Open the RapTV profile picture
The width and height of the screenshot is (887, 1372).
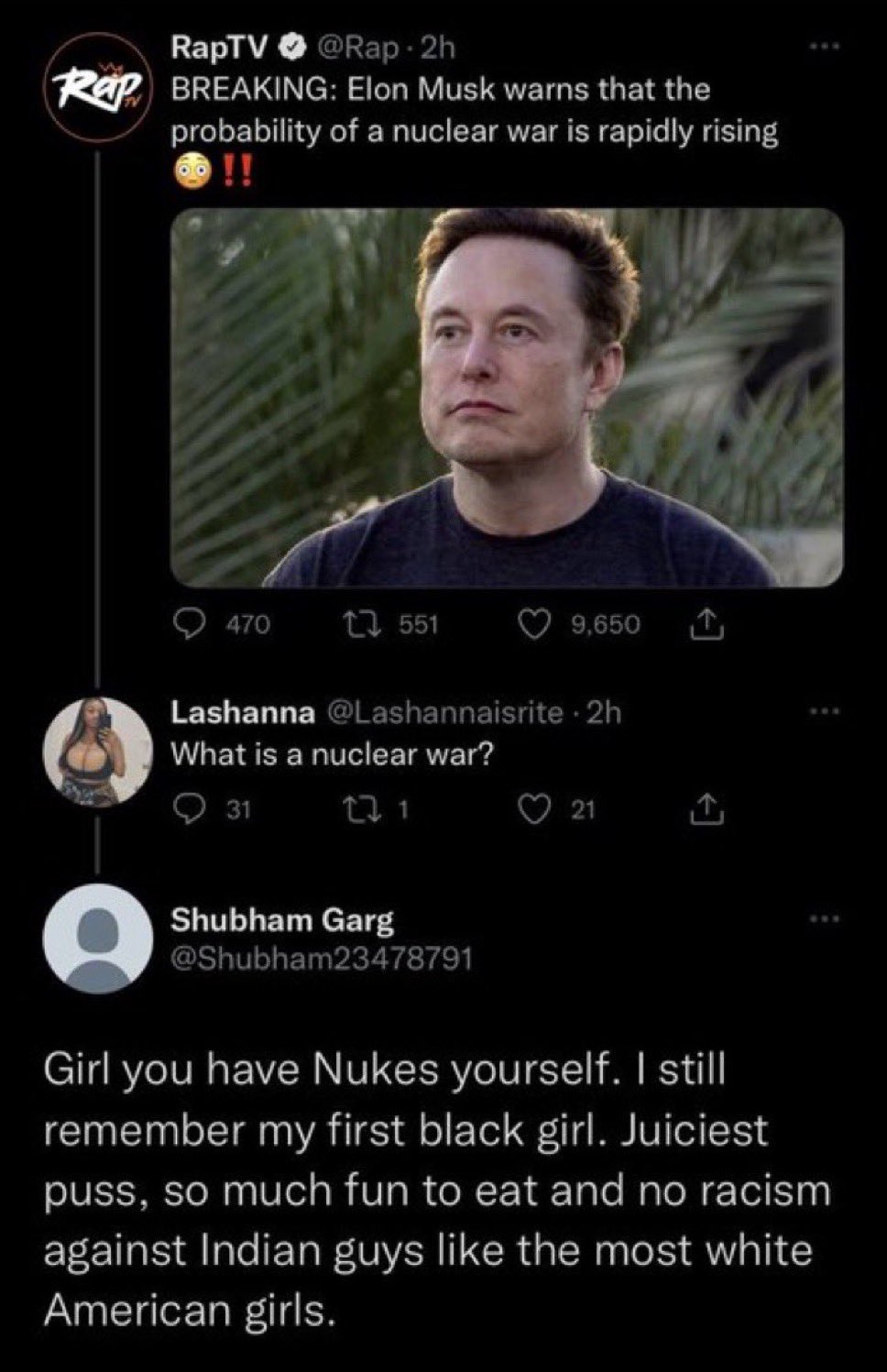pyautogui.click(x=97, y=89)
